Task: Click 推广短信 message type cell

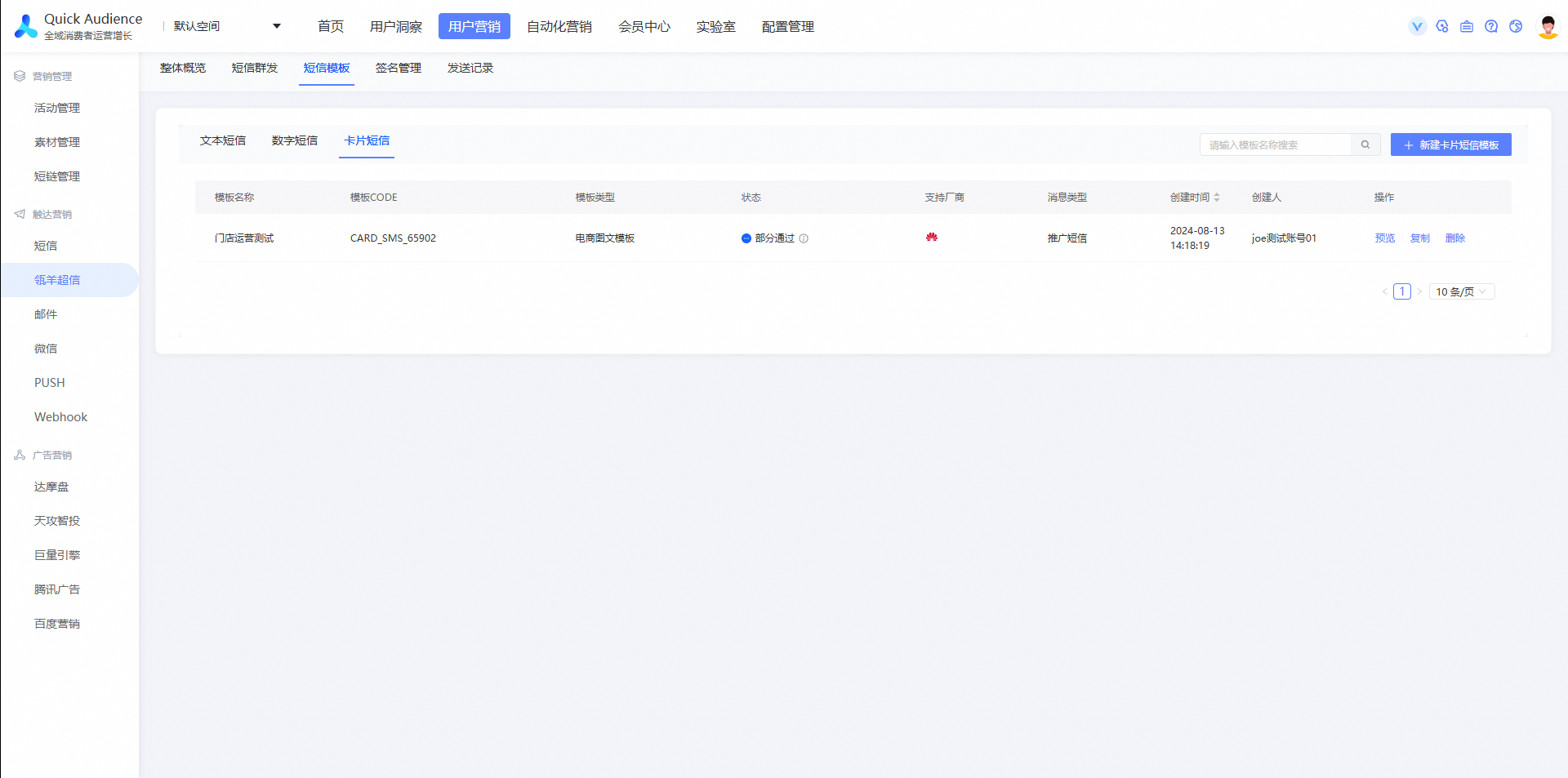Action: point(1067,238)
